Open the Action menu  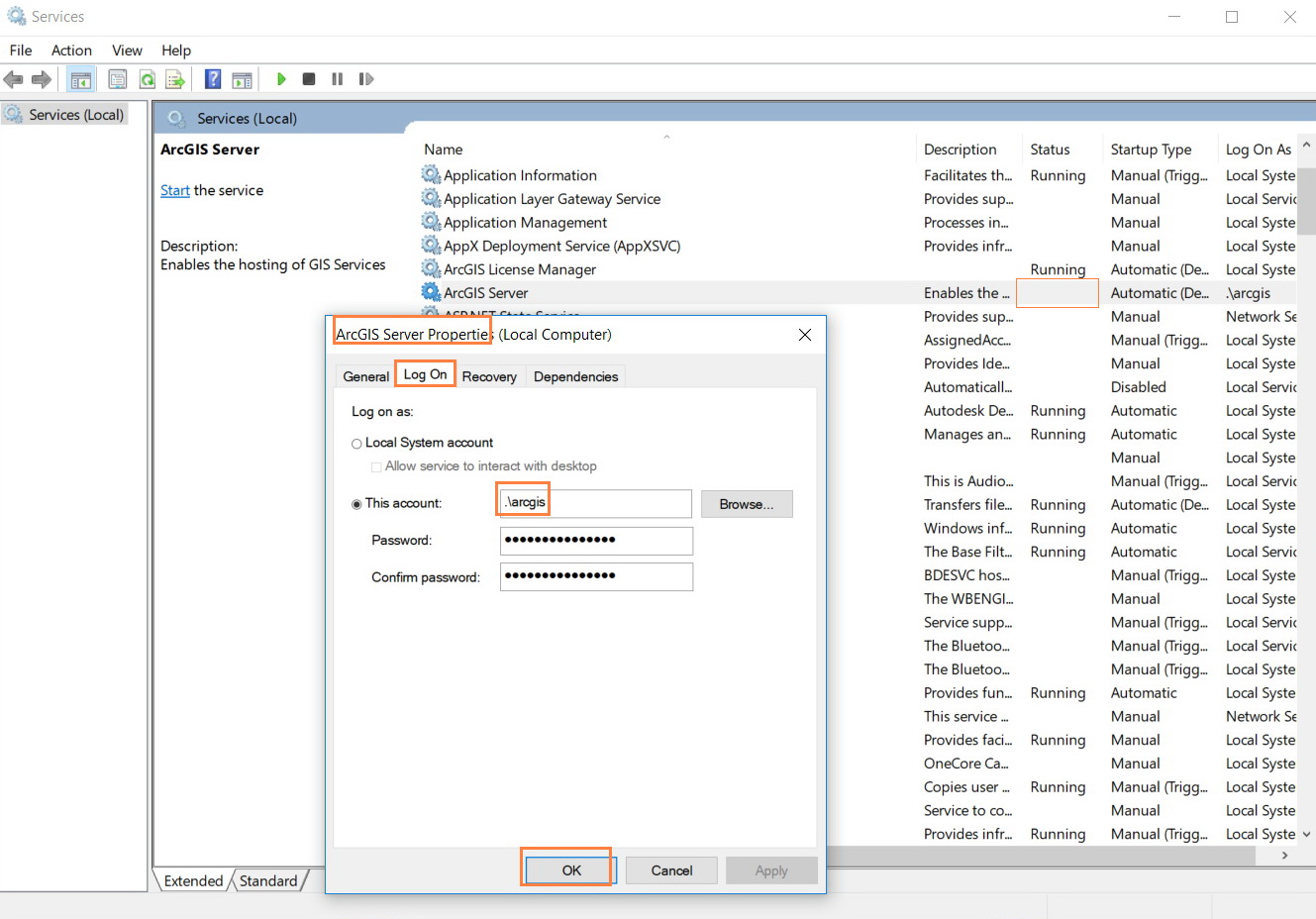[x=71, y=51]
